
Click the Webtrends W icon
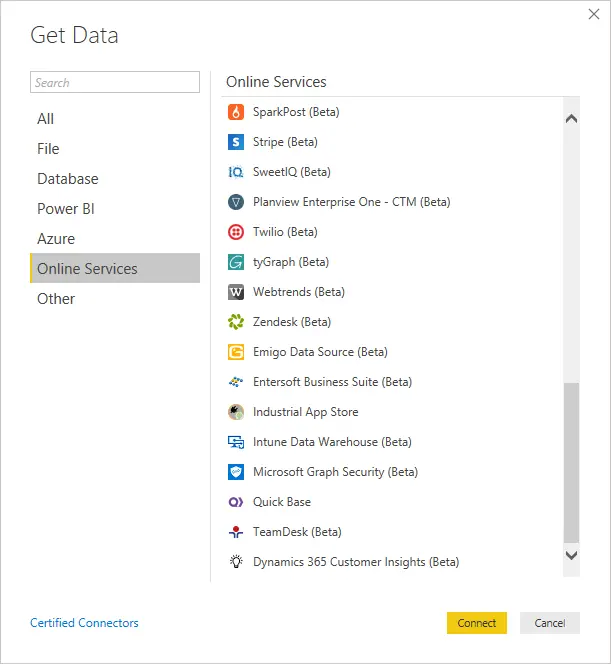point(236,292)
